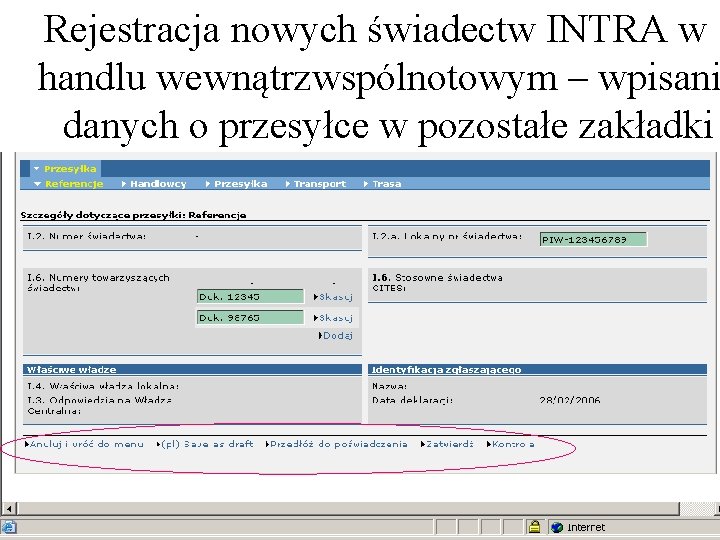Click Skasuj next to Dok. 12345
This screenshot has width=720, height=540.
click(336, 297)
